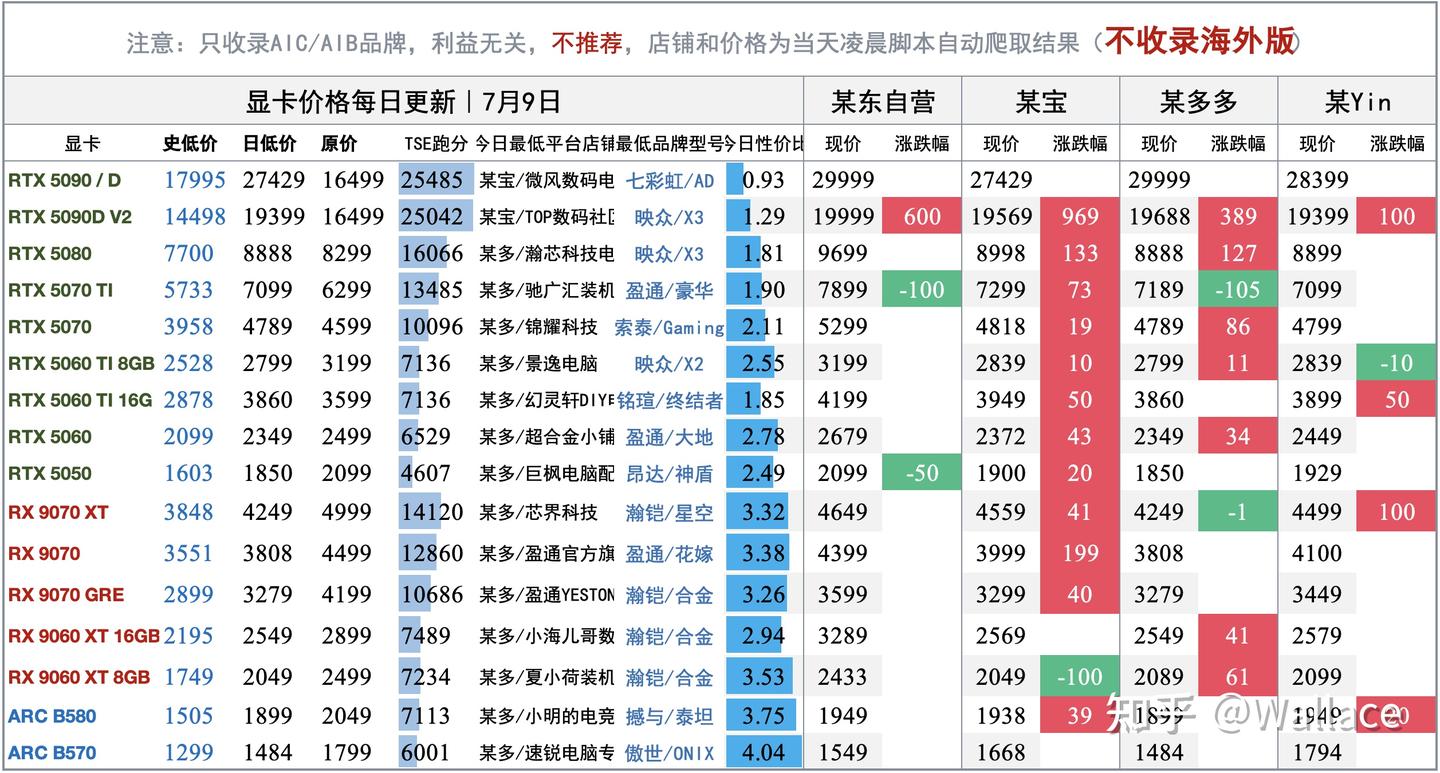Click the 史低价 column header
Screen dimensions: 1440x773
tap(190, 143)
